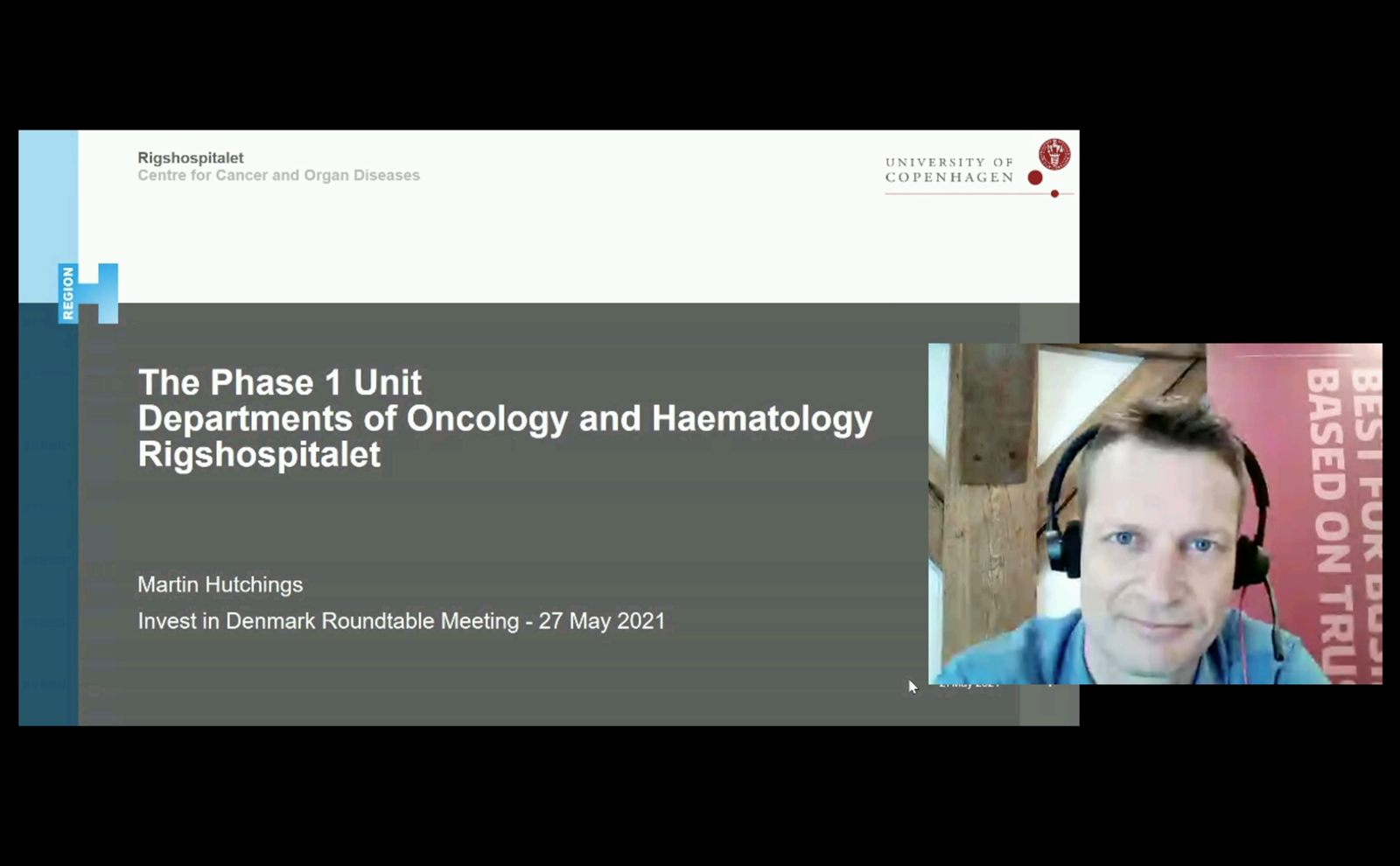The width and height of the screenshot is (1400, 866).
Task: Click the Rigshospitalet header logo text
Action: click(190, 157)
